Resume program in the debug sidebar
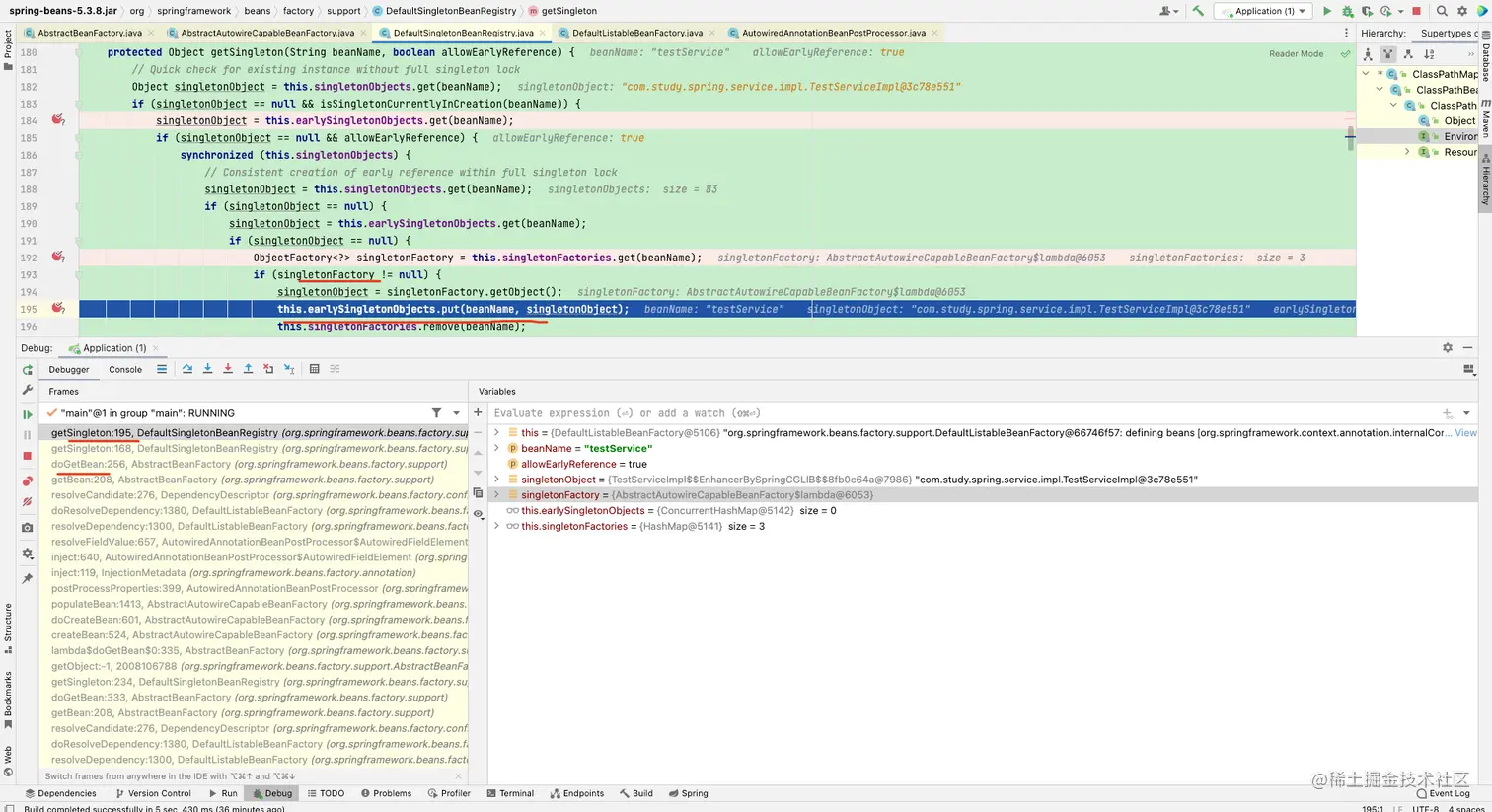This screenshot has height=812, width=1492. click(28, 414)
